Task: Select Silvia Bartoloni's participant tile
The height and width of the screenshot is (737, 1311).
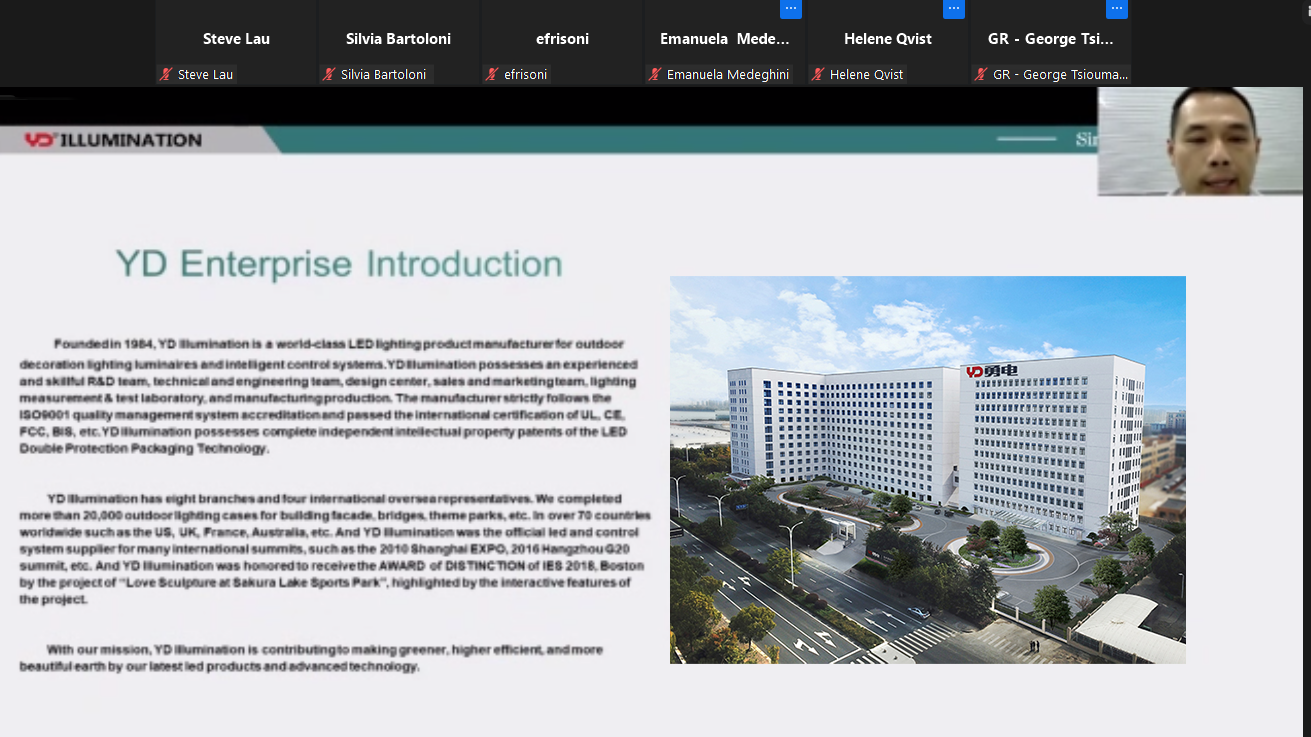Action: tap(398, 39)
